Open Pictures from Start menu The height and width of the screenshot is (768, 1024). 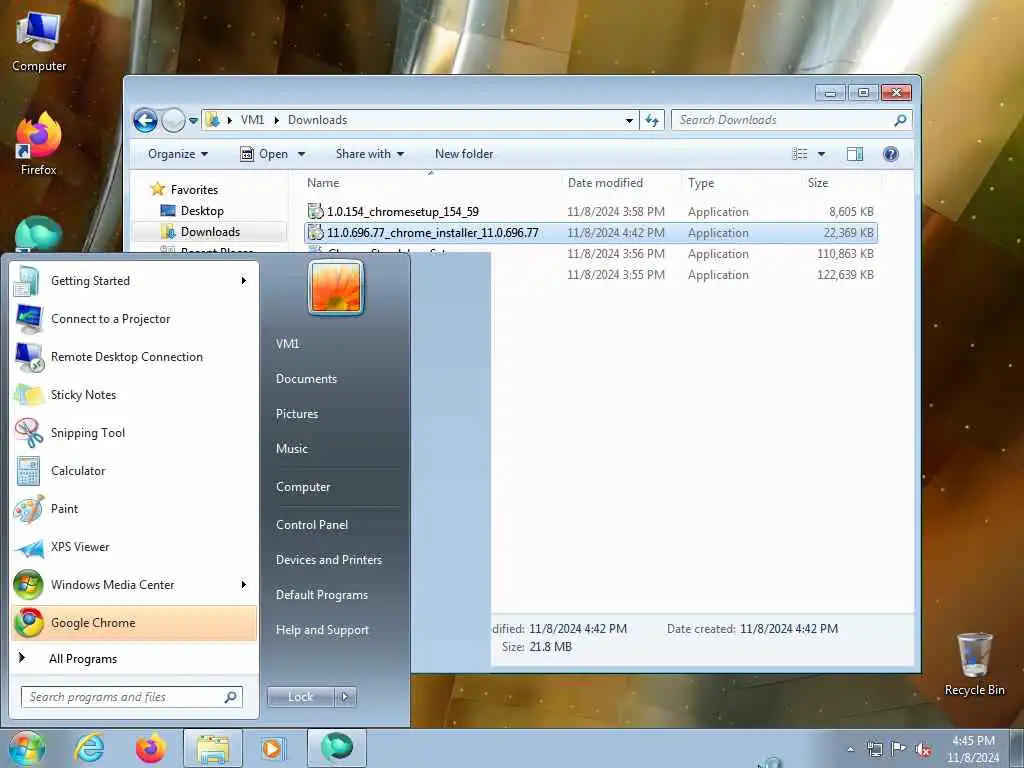tap(297, 414)
